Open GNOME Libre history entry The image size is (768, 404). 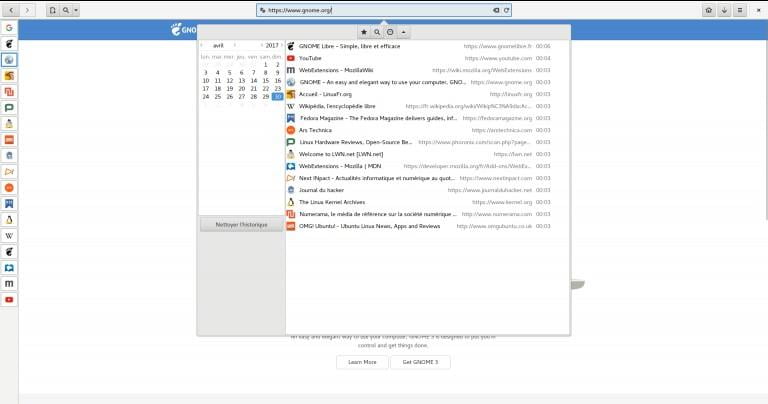click(x=427, y=46)
